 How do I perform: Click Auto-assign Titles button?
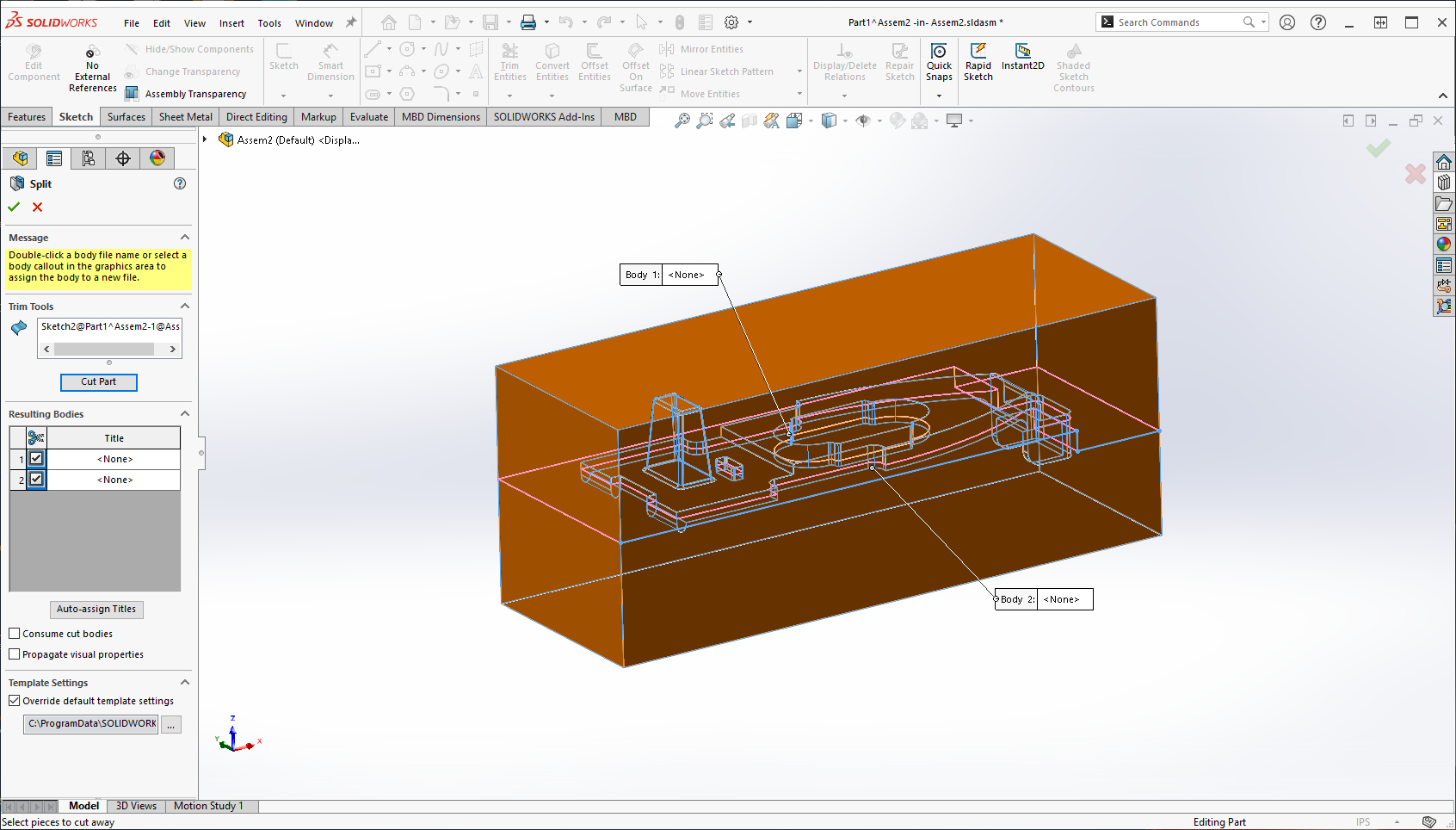click(x=96, y=610)
